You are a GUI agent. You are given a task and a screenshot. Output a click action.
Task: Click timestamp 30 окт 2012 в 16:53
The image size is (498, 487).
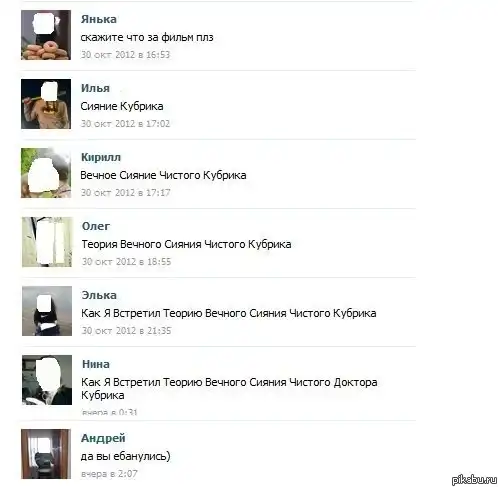point(125,55)
